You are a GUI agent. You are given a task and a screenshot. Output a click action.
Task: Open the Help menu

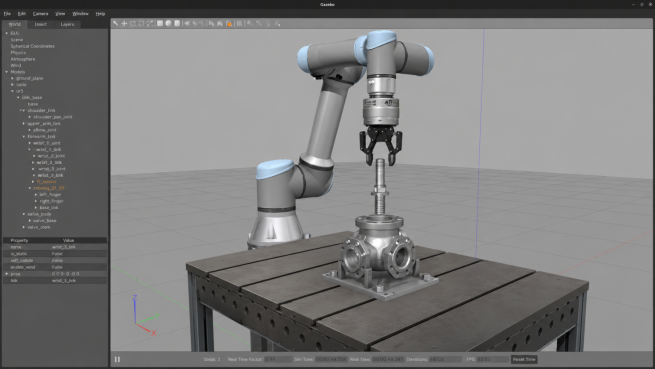point(100,14)
